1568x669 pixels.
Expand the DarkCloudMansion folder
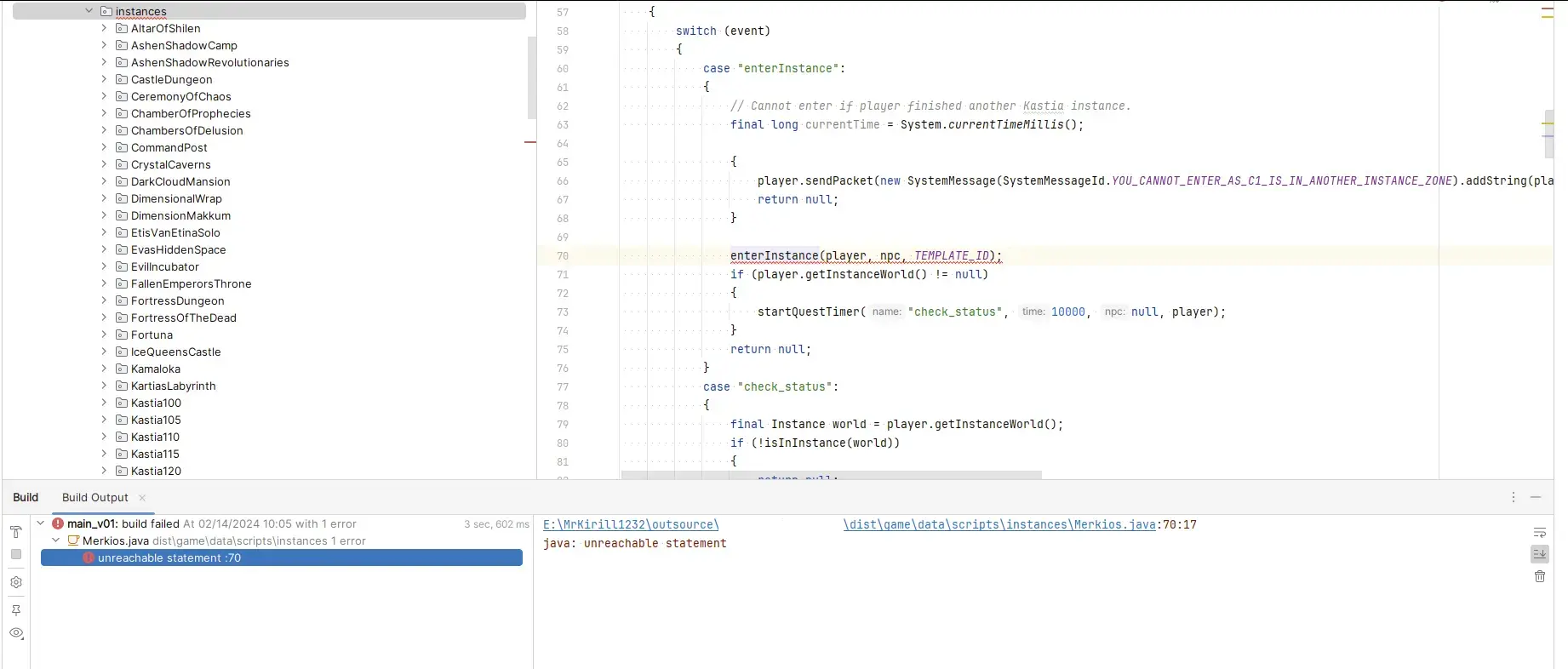click(105, 181)
